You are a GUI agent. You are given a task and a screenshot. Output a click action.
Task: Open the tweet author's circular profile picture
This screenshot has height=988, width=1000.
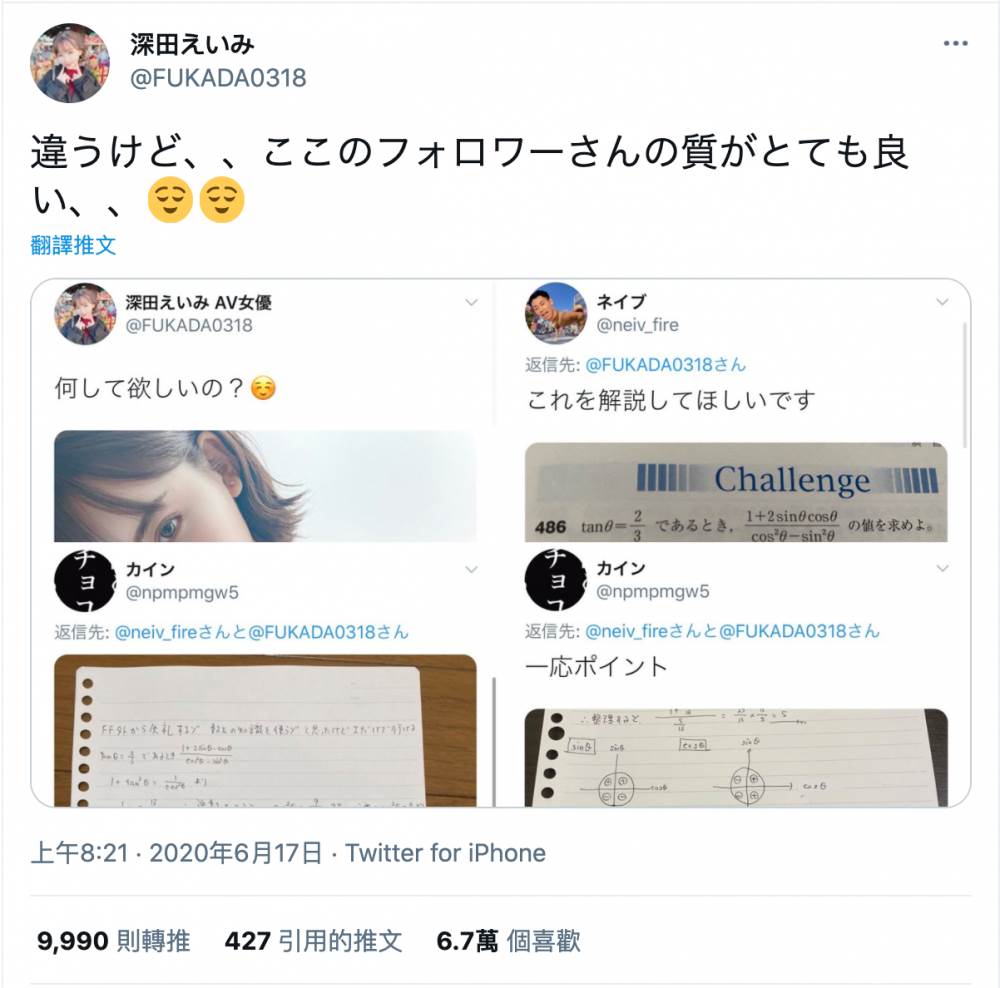(70, 63)
